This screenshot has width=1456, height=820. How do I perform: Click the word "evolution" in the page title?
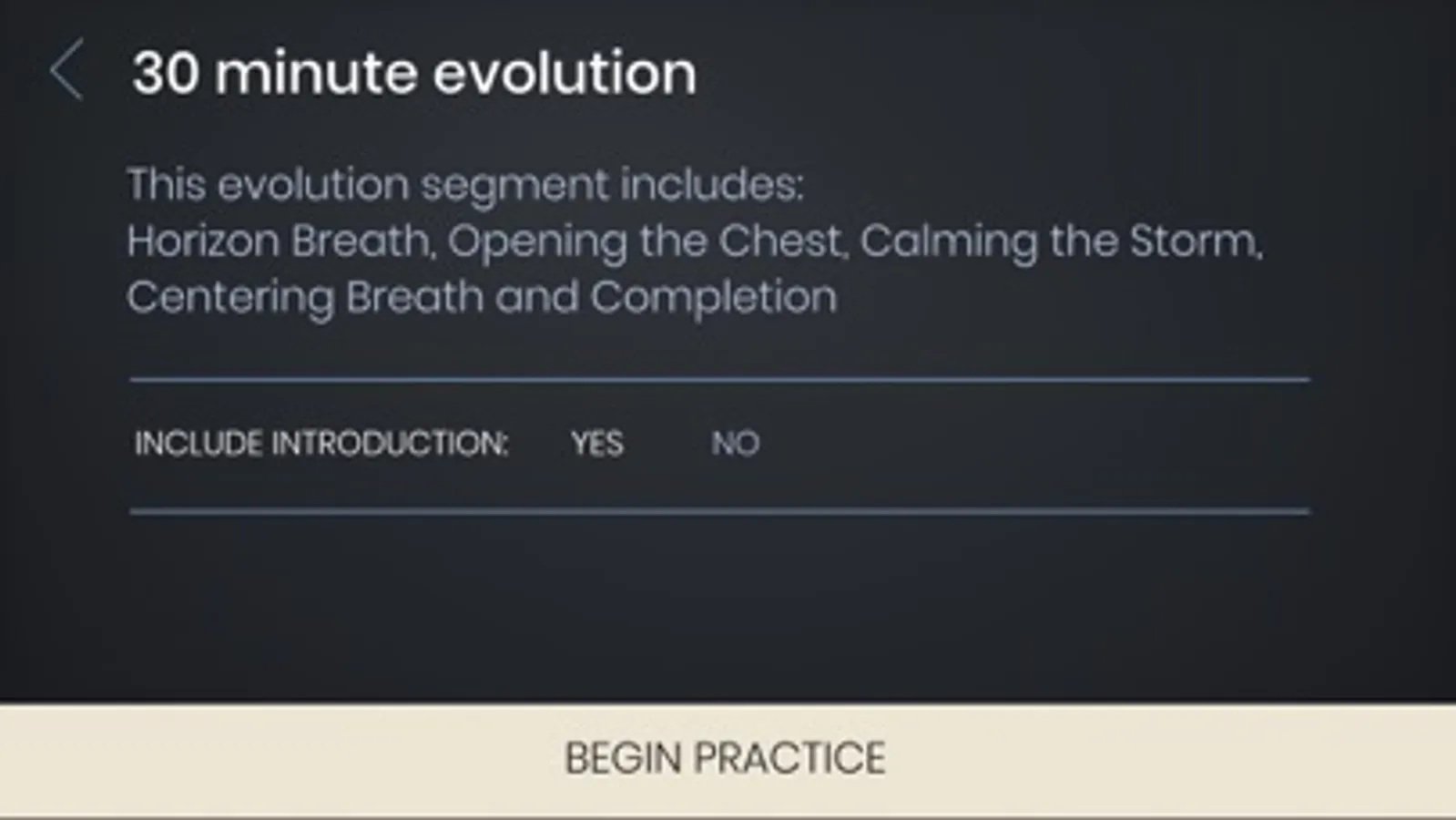(x=565, y=72)
